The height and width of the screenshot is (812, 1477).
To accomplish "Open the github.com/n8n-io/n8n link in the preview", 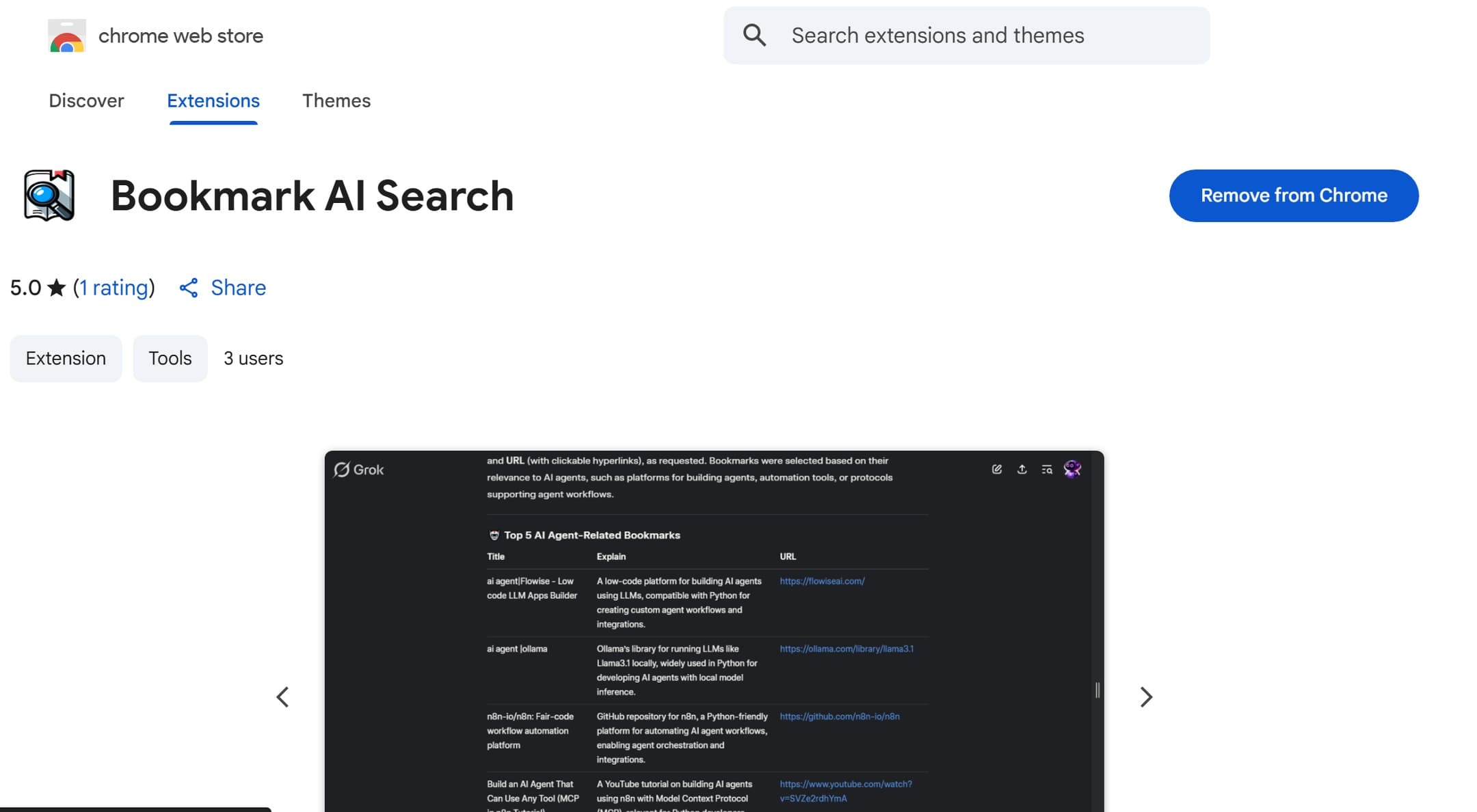I will point(840,716).
